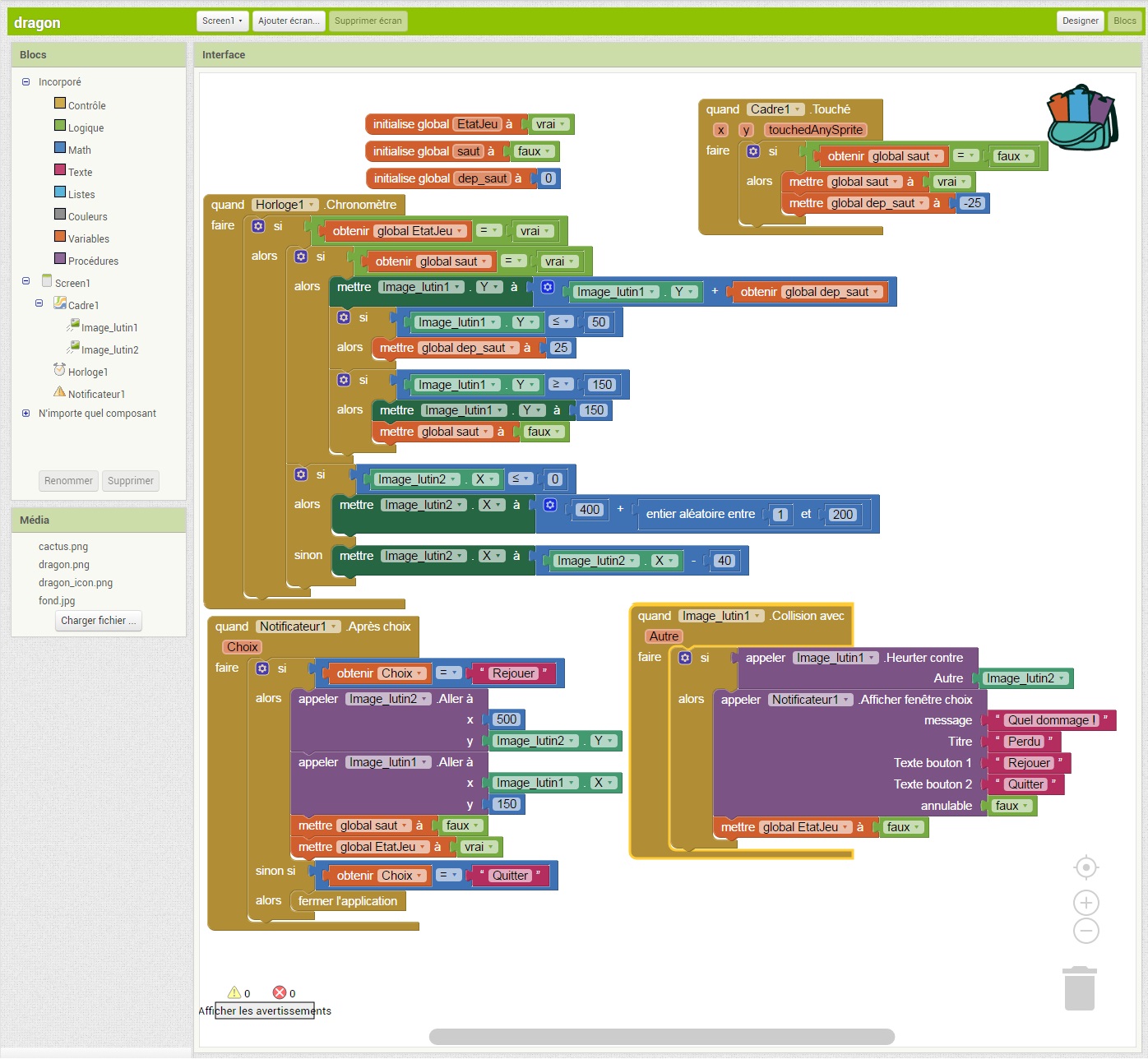Viewport: 1148px width, 1059px height.
Task: Collapse the Screen1 tree node
Action: 25,281
